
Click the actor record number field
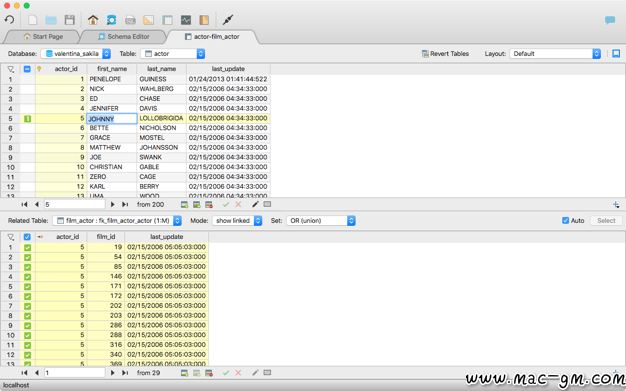(x=74, y=204)
